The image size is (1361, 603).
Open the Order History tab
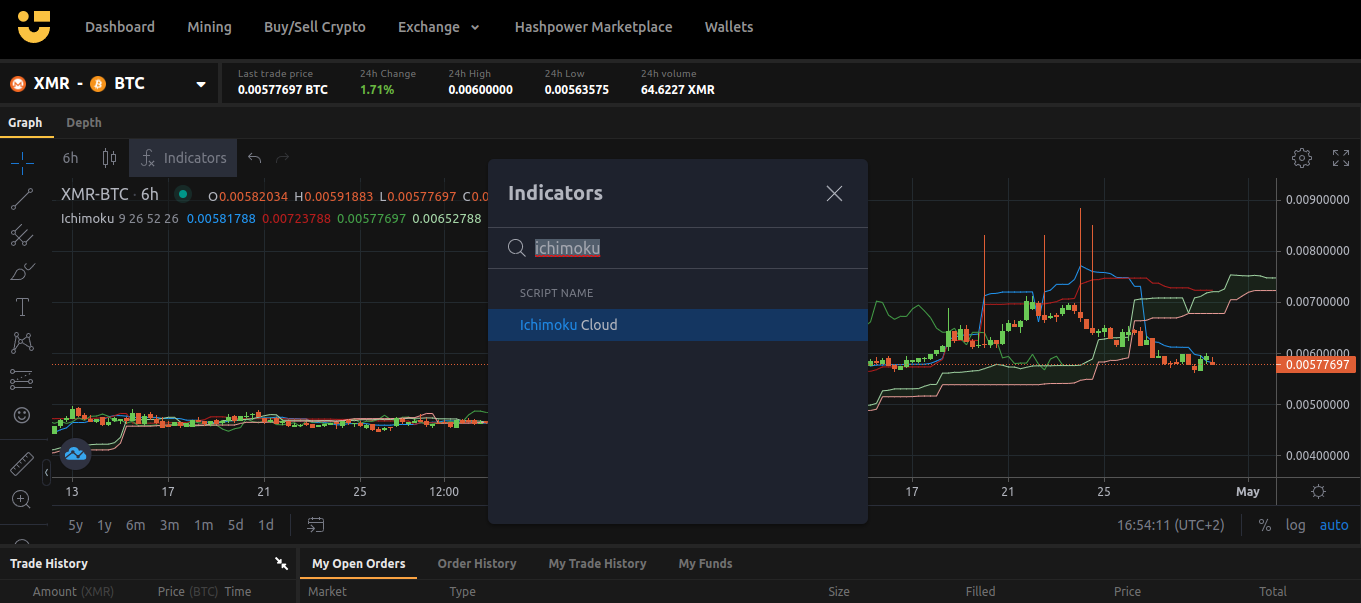[477, 564]
